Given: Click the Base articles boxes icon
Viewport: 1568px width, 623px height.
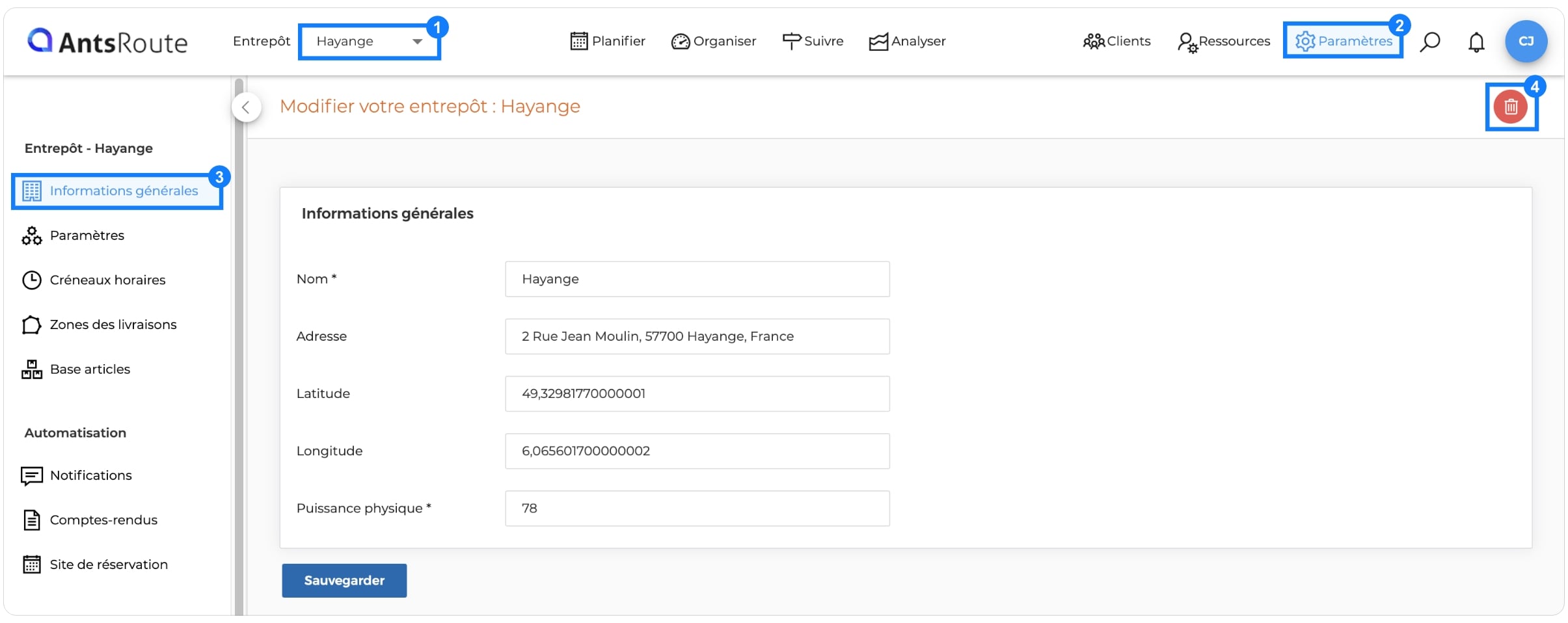Looking at the screenshot, I should tap(31, 369).
